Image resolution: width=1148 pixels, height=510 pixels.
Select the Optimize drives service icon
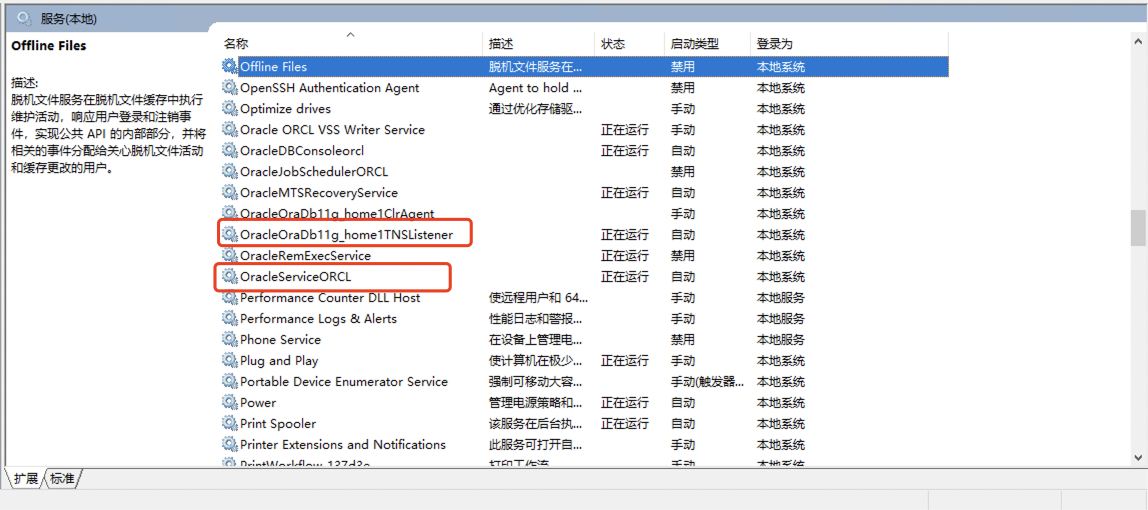tap(230, 109)
